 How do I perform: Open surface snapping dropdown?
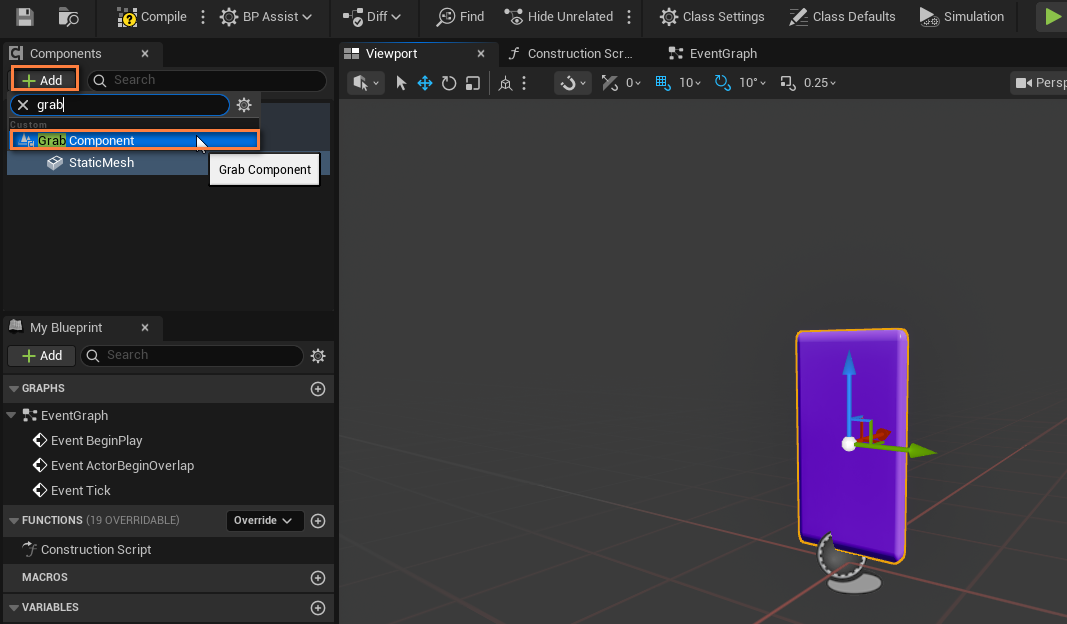pyautogui.click(x=572, y=82)
